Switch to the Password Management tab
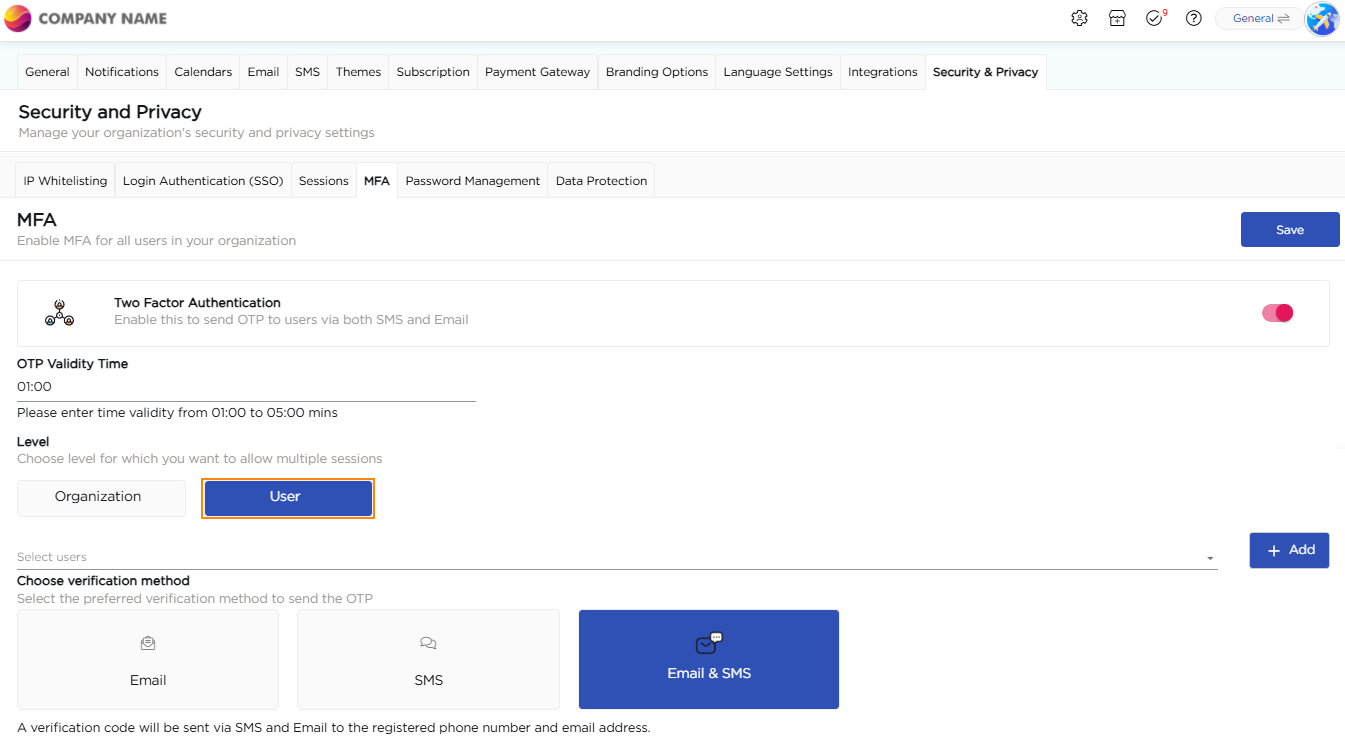Image resolution: width=1345 pixels, height=750 pixels. click(472, 181)
